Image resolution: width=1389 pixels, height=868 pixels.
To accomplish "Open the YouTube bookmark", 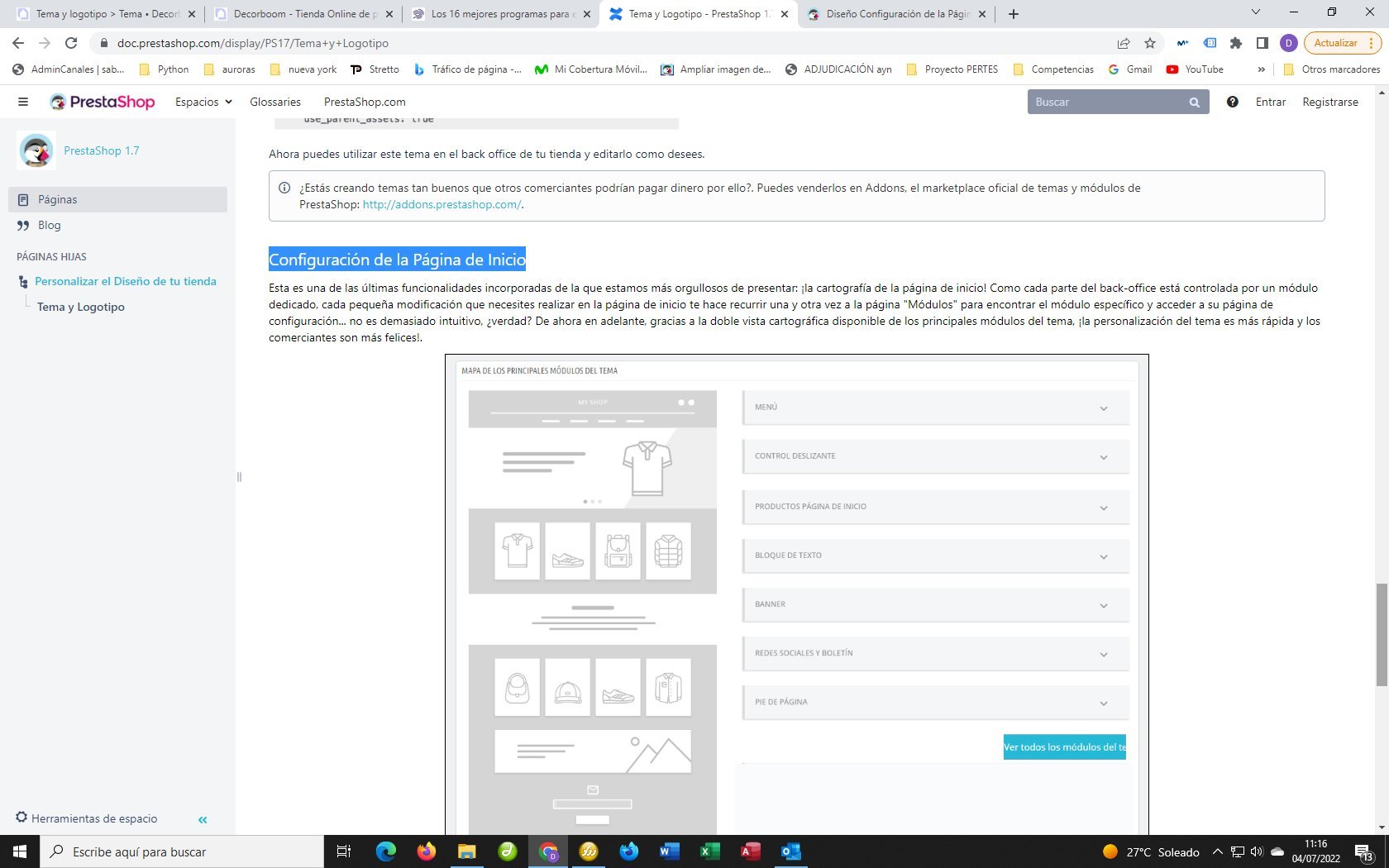I will pyautogui.click(x=1195, y=69).
